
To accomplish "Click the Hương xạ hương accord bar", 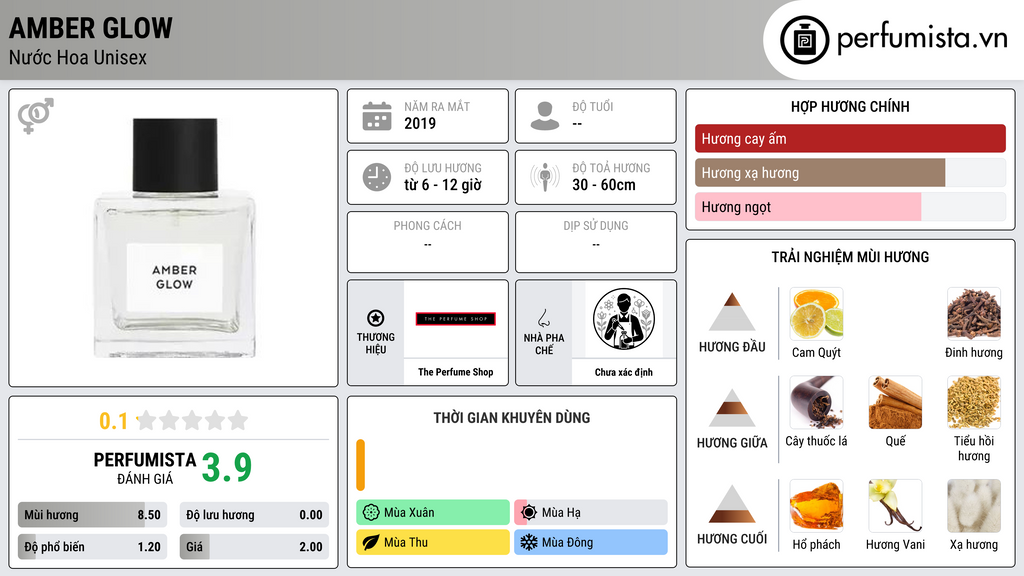I will [x=850, y=173].
